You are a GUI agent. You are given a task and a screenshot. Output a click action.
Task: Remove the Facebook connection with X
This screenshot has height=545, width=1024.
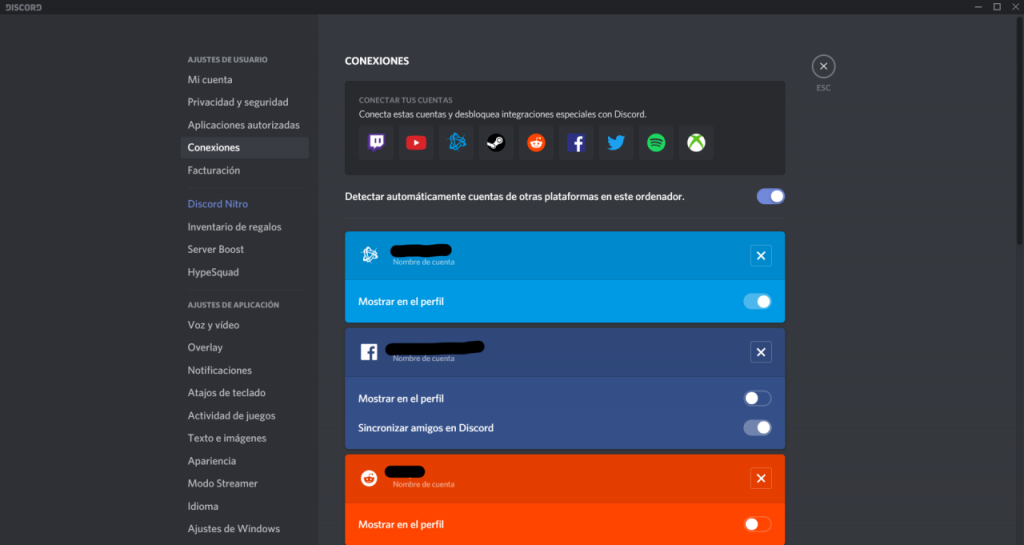pyautogui.click(x=761, y=352)
